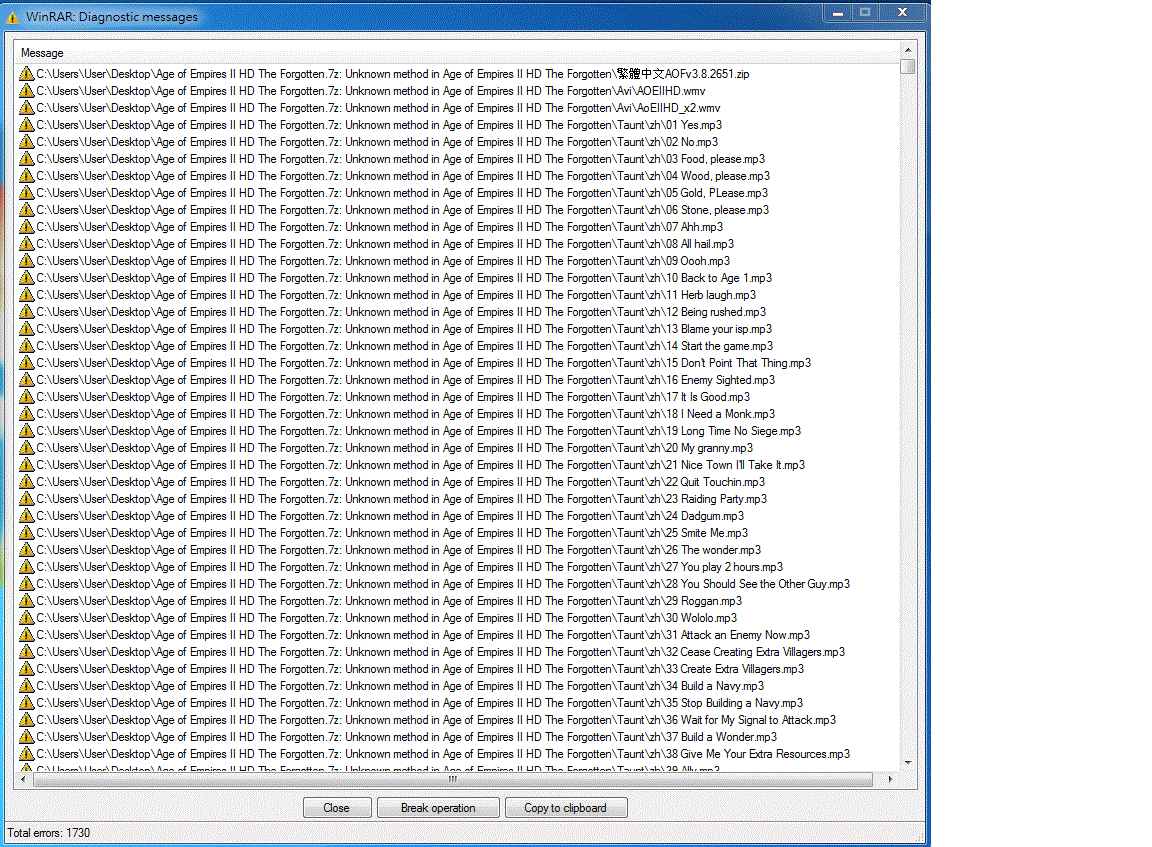The height and width of the screenshot is (847, 1152).
Task: Click the Message column header
Action: tap(456, 53)
